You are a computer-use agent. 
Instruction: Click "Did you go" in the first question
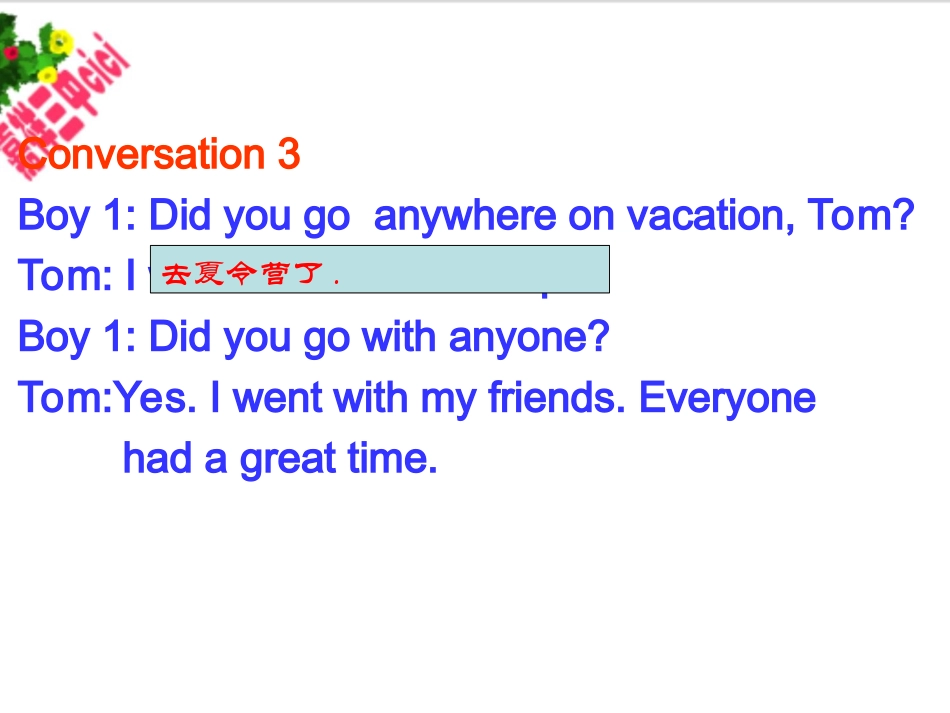[x=249, y=216]
